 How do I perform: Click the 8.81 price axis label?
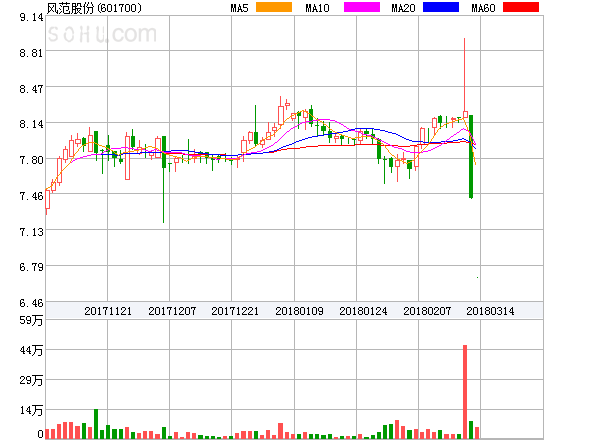[31, 53]
